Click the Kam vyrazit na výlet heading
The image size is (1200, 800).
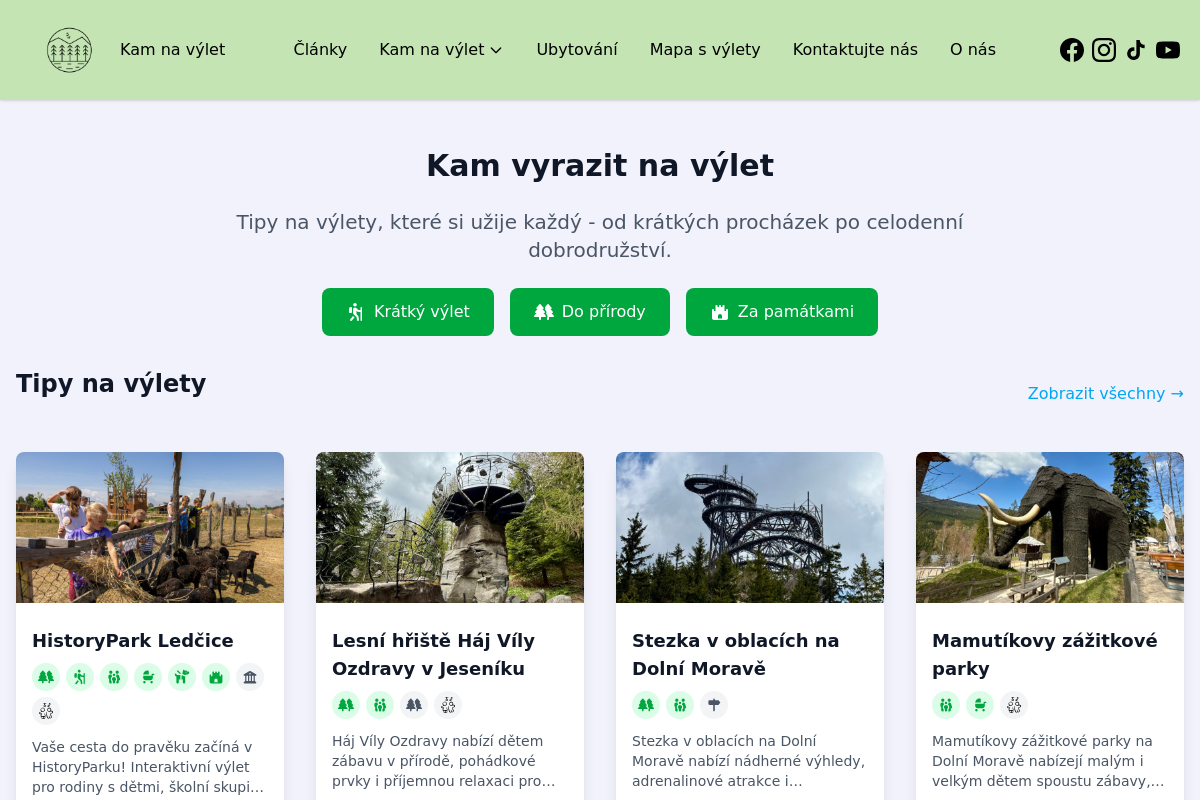point(600,165)
